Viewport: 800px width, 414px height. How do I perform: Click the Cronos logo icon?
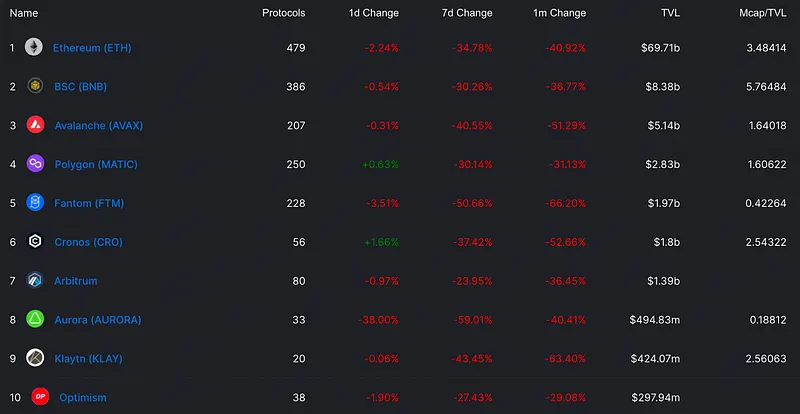pyautogui.click(x=34, y=242)
